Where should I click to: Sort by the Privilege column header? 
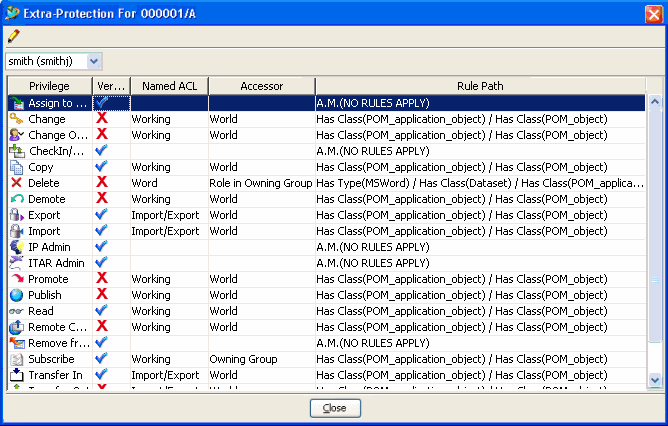tap(49, 86)
